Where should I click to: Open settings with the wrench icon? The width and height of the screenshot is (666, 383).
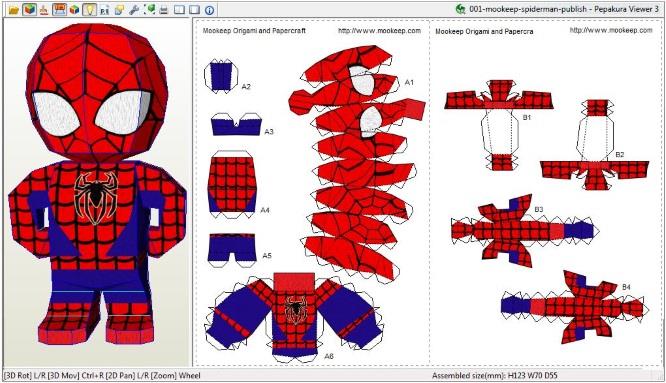click(x=134, y=9)
